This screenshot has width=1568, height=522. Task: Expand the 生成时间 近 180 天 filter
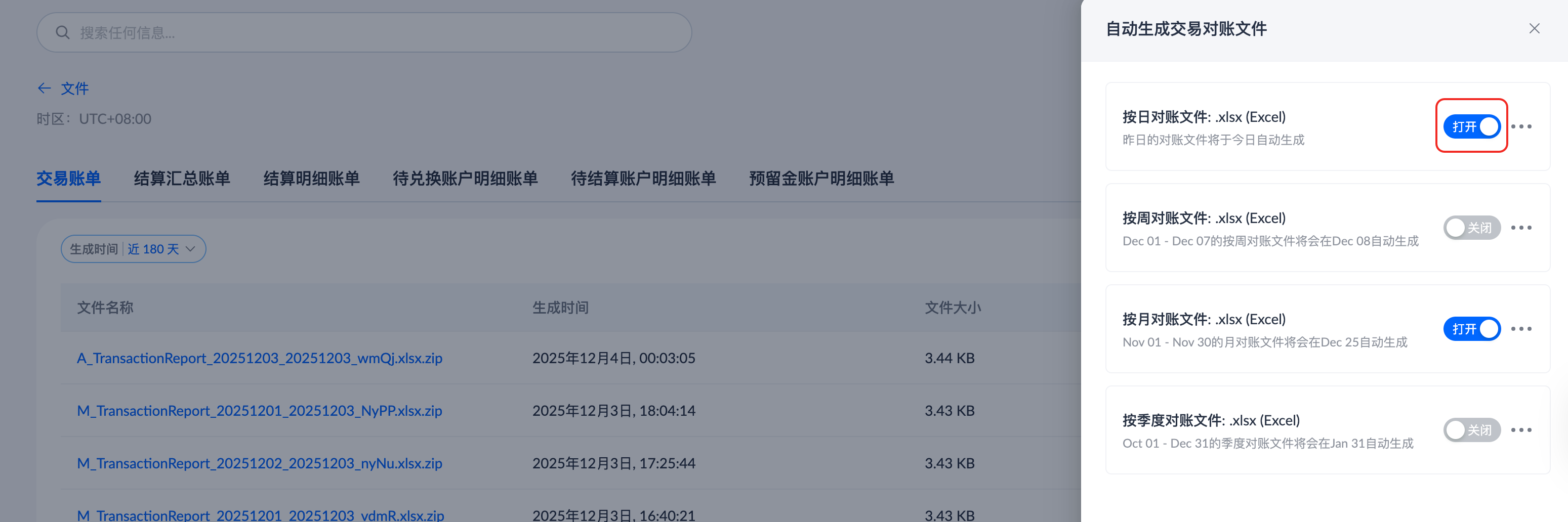[x=133, y=249]
